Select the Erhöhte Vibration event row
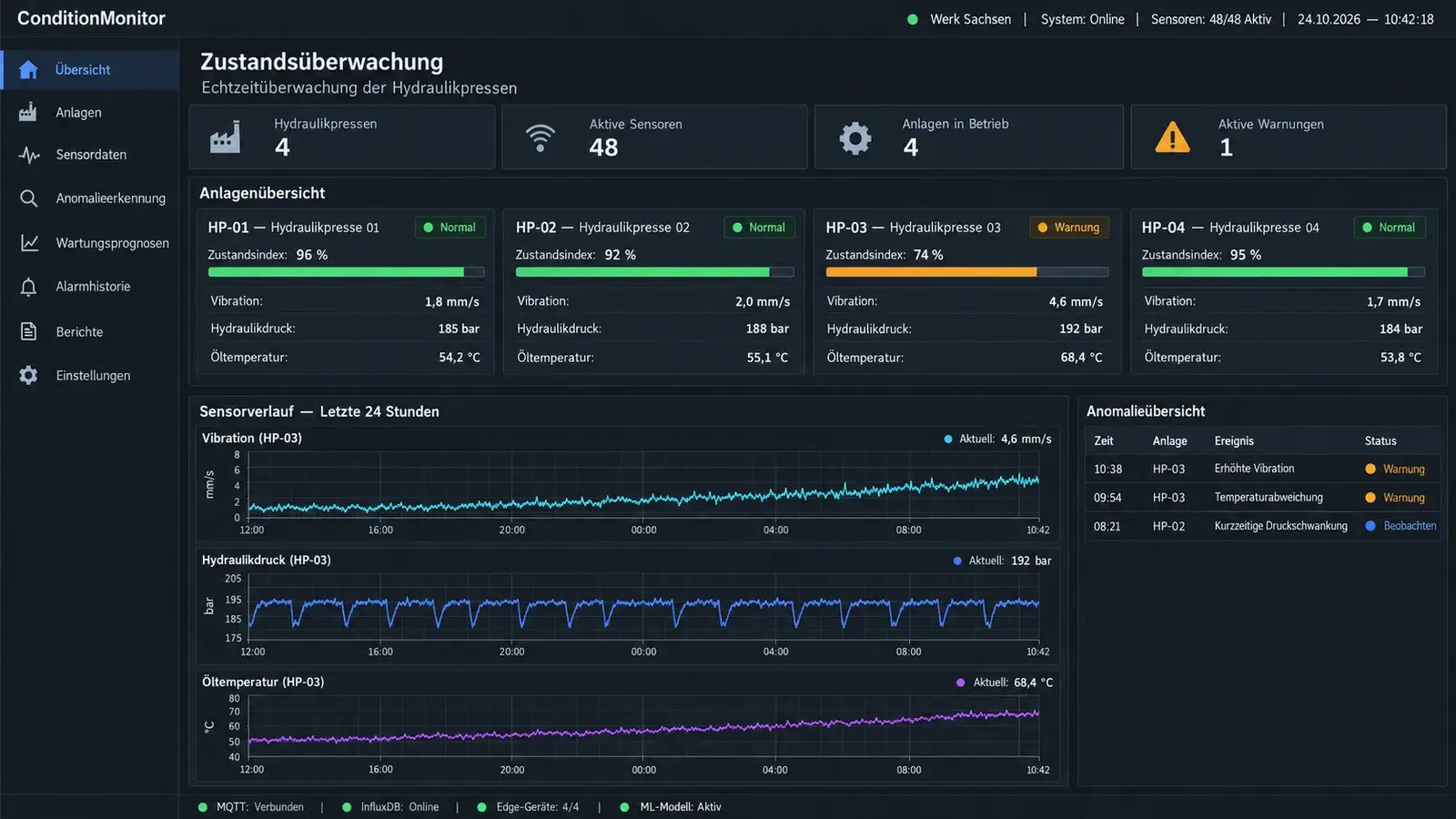The height and width of the screenshot is (819, 1456). point(1263,469)
